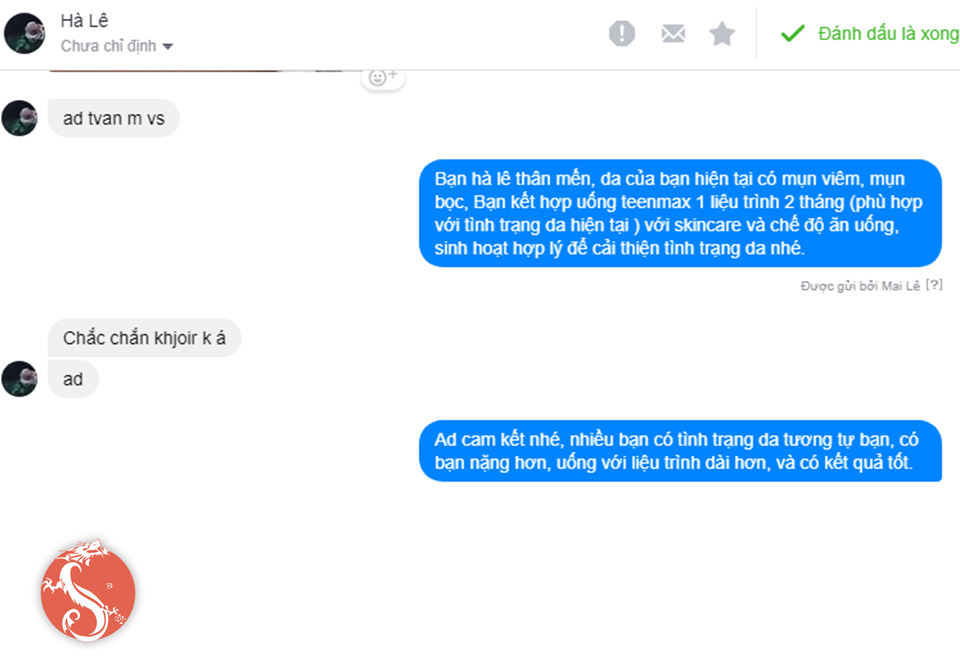The image size is (960, 666).
Task: Select the 'Chắc chắn khjoir k á' message
Action: point(144,338)
